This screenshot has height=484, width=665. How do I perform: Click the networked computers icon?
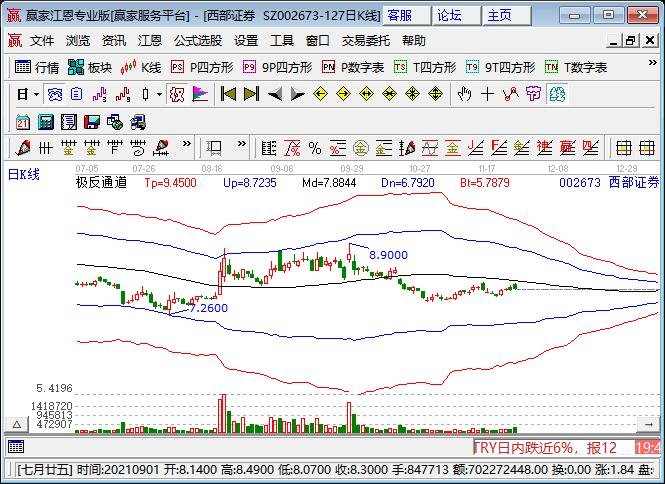(138, 122)
